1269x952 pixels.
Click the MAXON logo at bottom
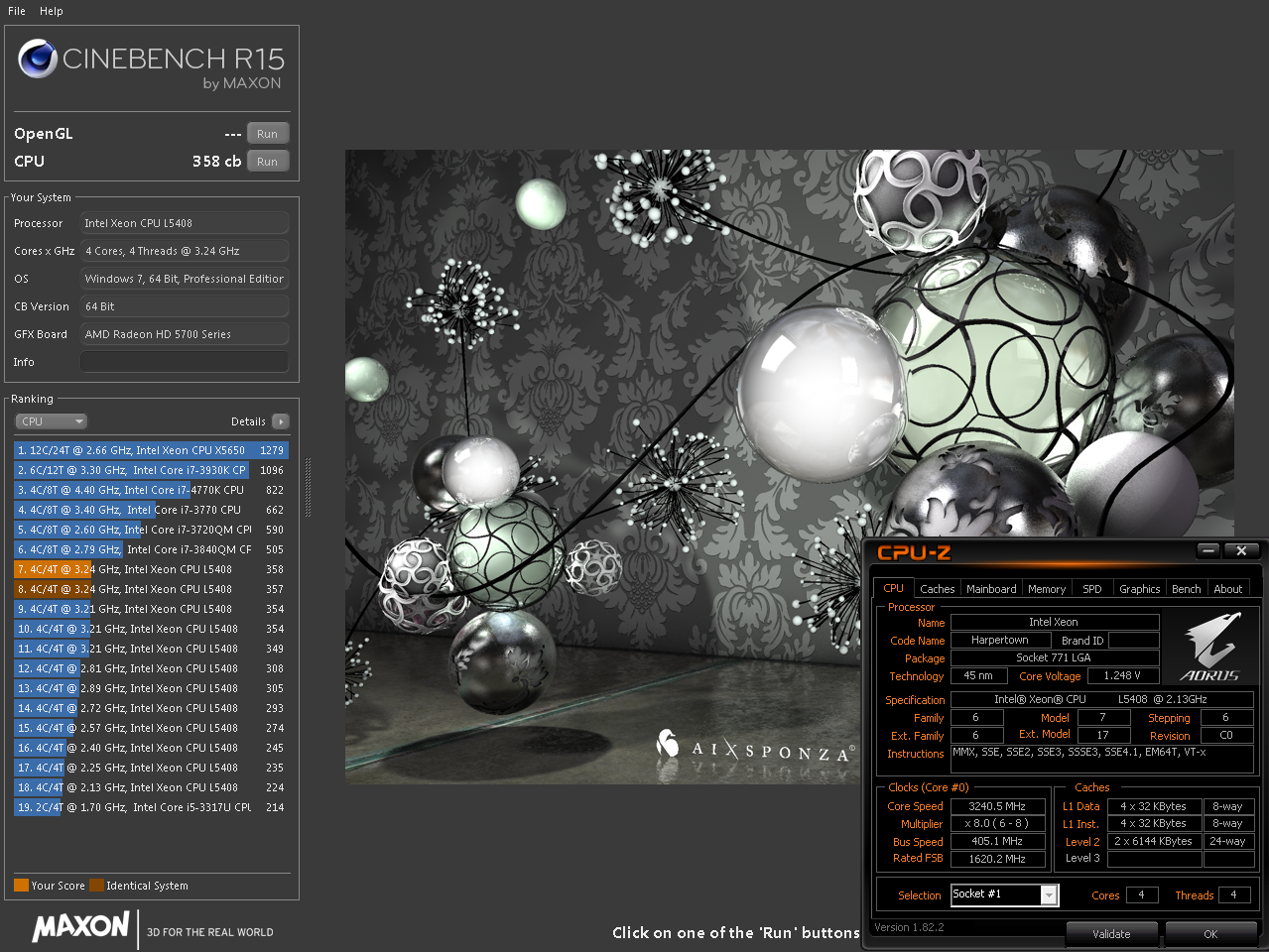(x=80, y=927)
